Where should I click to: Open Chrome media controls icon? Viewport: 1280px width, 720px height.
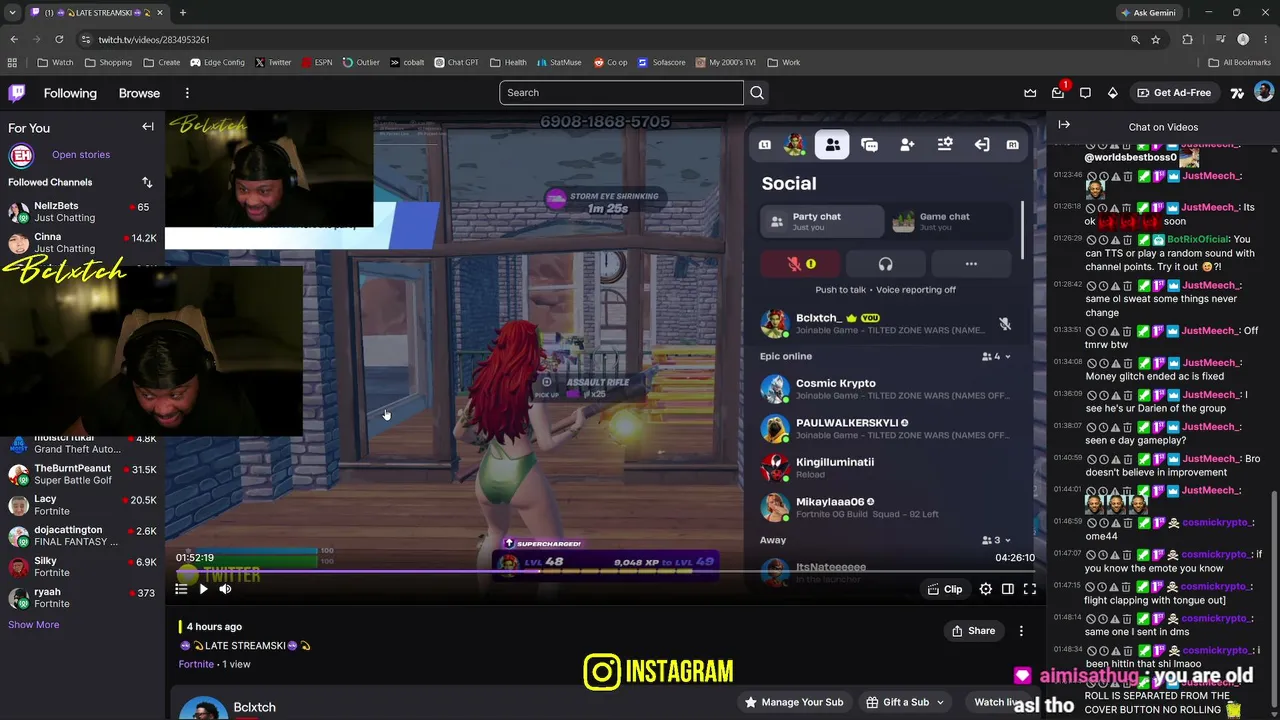tap(1221, 39)
